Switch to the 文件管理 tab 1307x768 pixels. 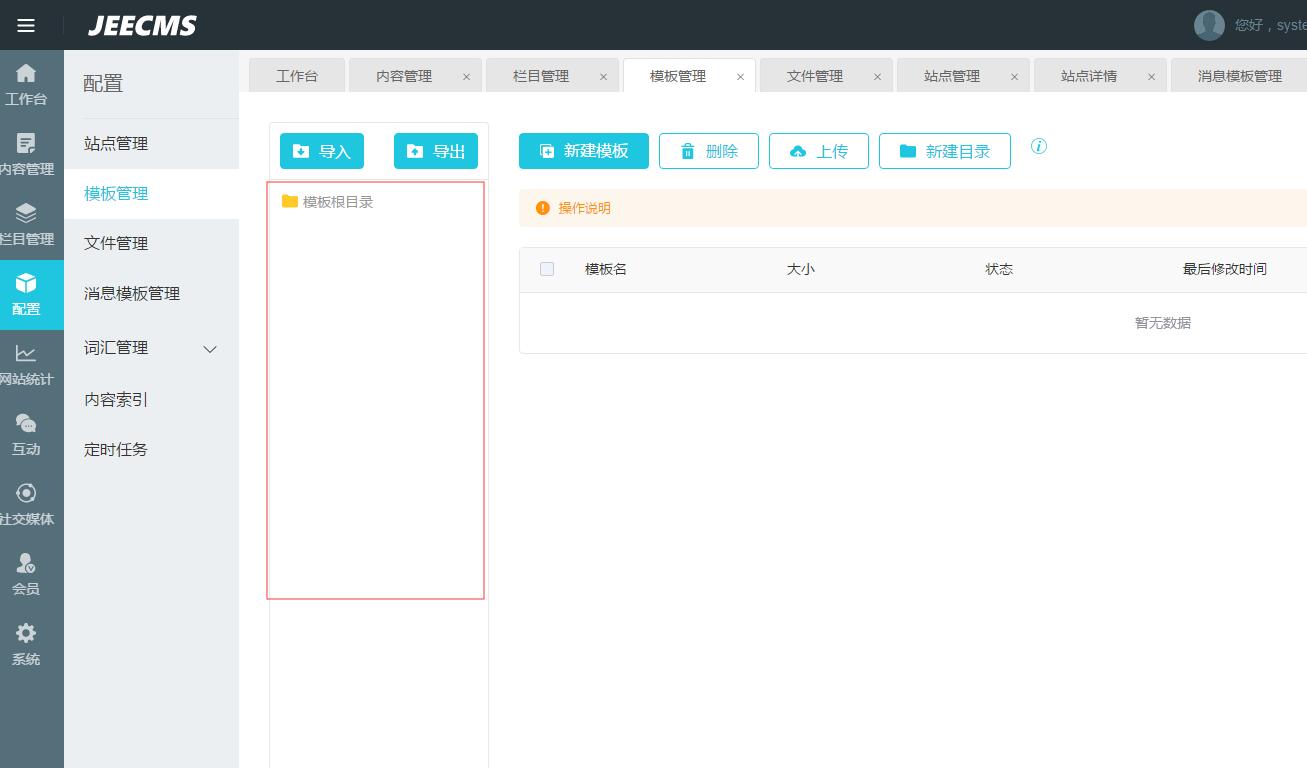click(814, 76)
